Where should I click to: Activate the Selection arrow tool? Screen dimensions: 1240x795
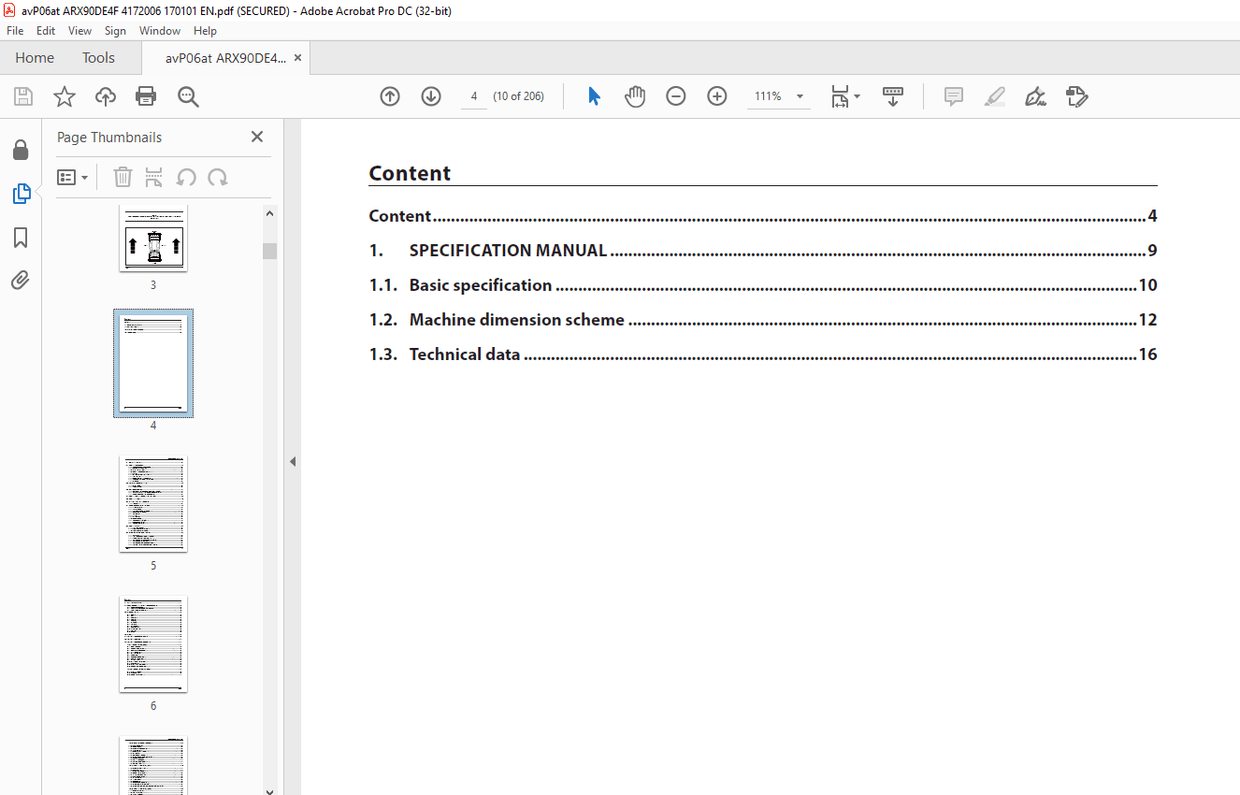pyautogui.click(x=594, y=97)
